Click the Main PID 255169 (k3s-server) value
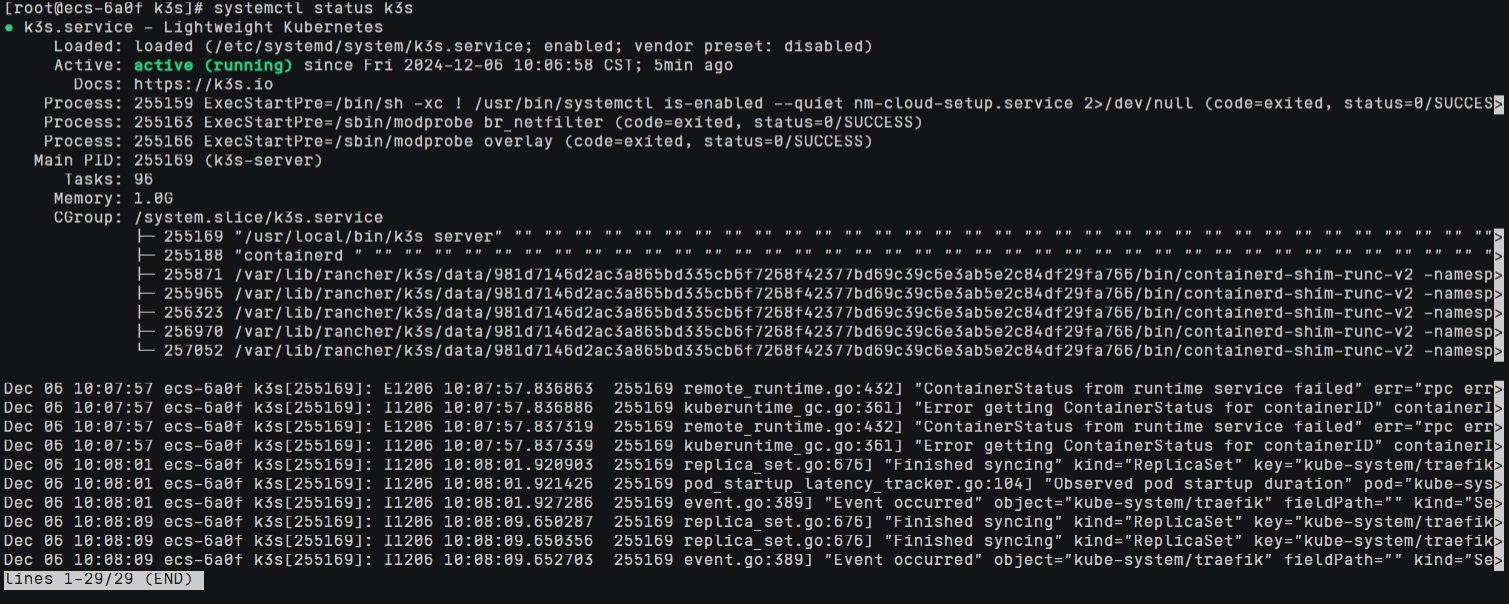The height and width of the screenshot is (604, 1509). pos(228,161)
